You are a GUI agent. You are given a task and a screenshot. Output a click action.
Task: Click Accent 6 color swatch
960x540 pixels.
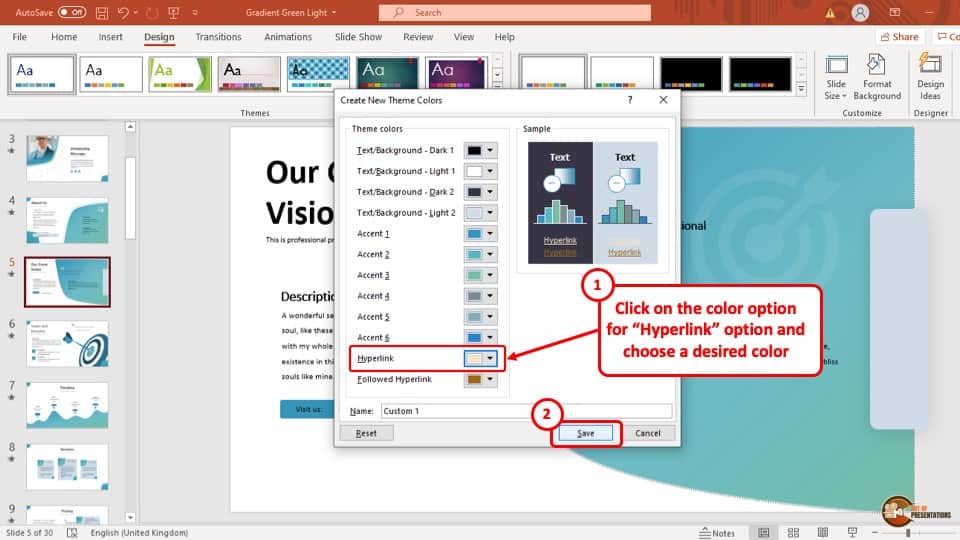[x=474, y=338]
